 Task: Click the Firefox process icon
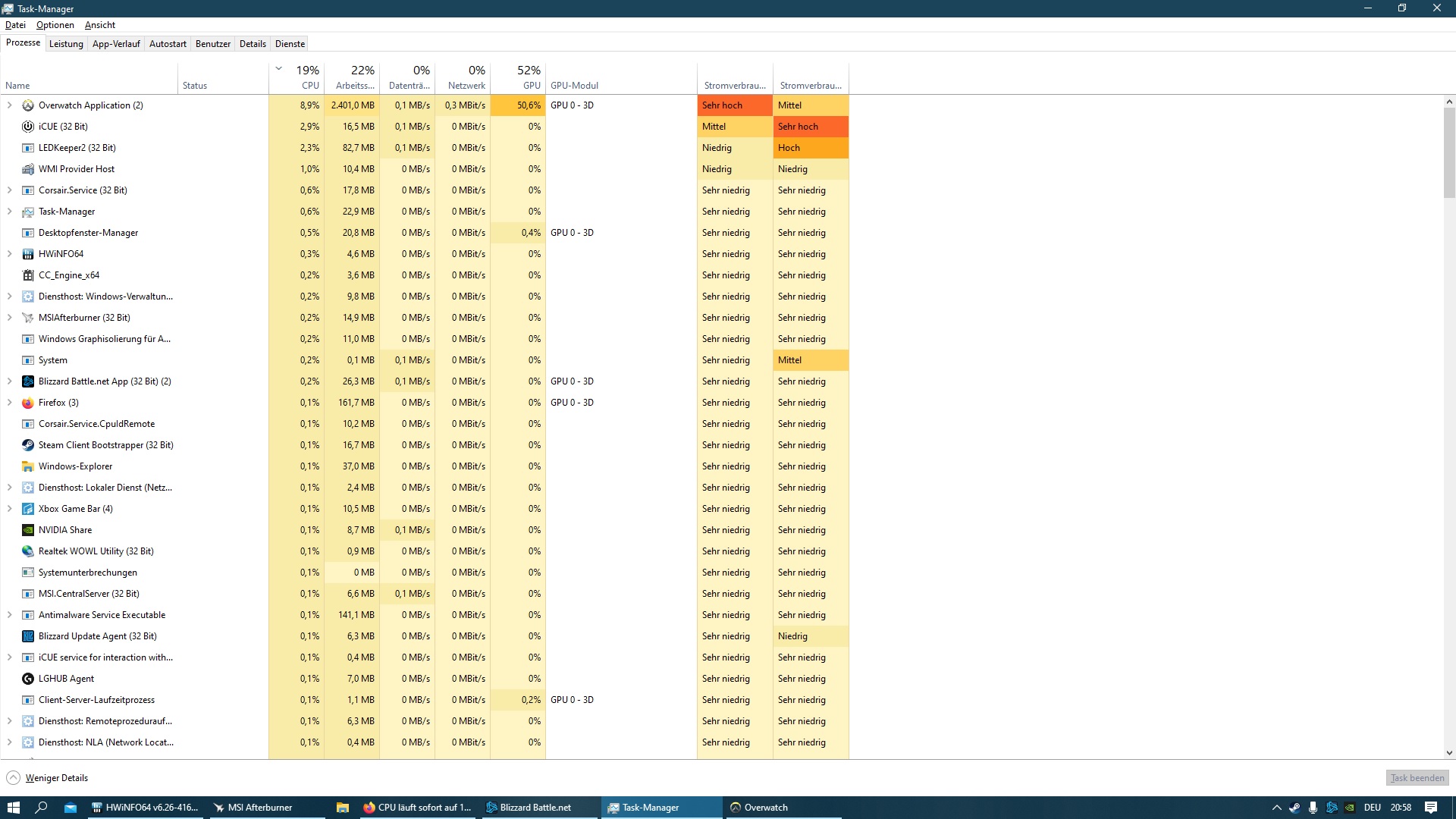click(28, 403)
